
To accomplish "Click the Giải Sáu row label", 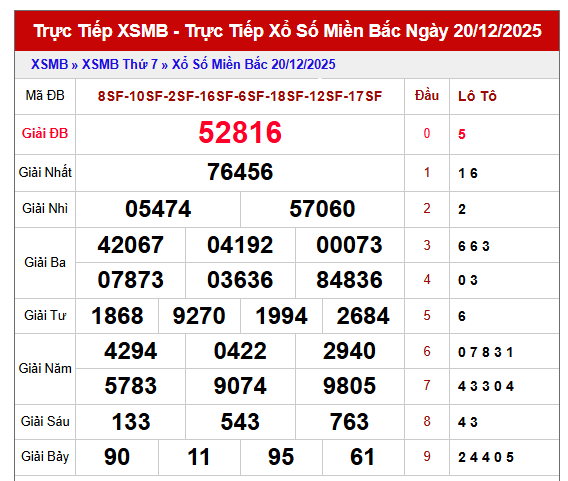I will (x=45, y=422).
